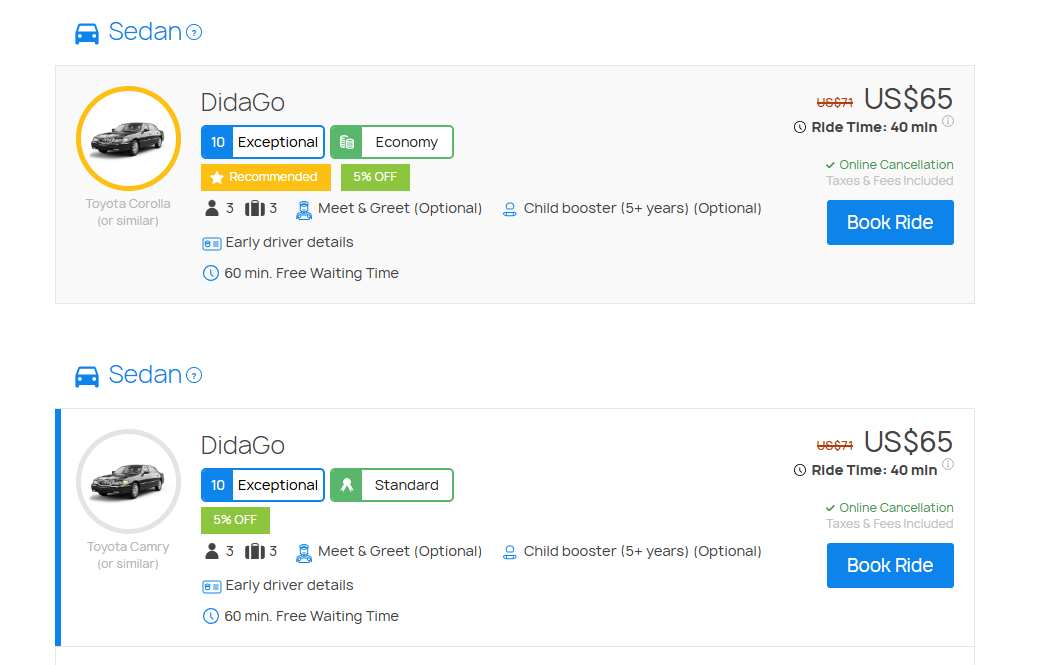Open the help tooltip next to second Sedan heading
This screenshot has width=1052, height=665.
(194, 375)
